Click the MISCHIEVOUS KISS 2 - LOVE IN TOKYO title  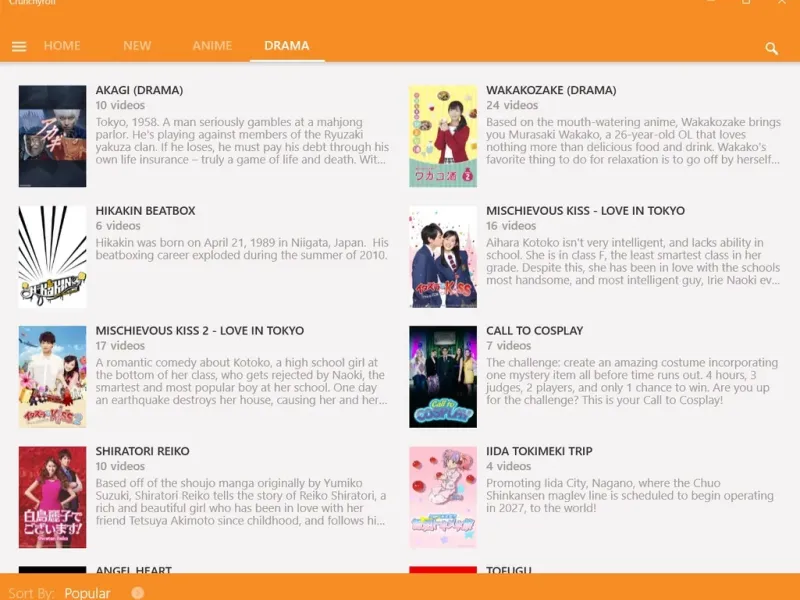(x=199, y=331)
